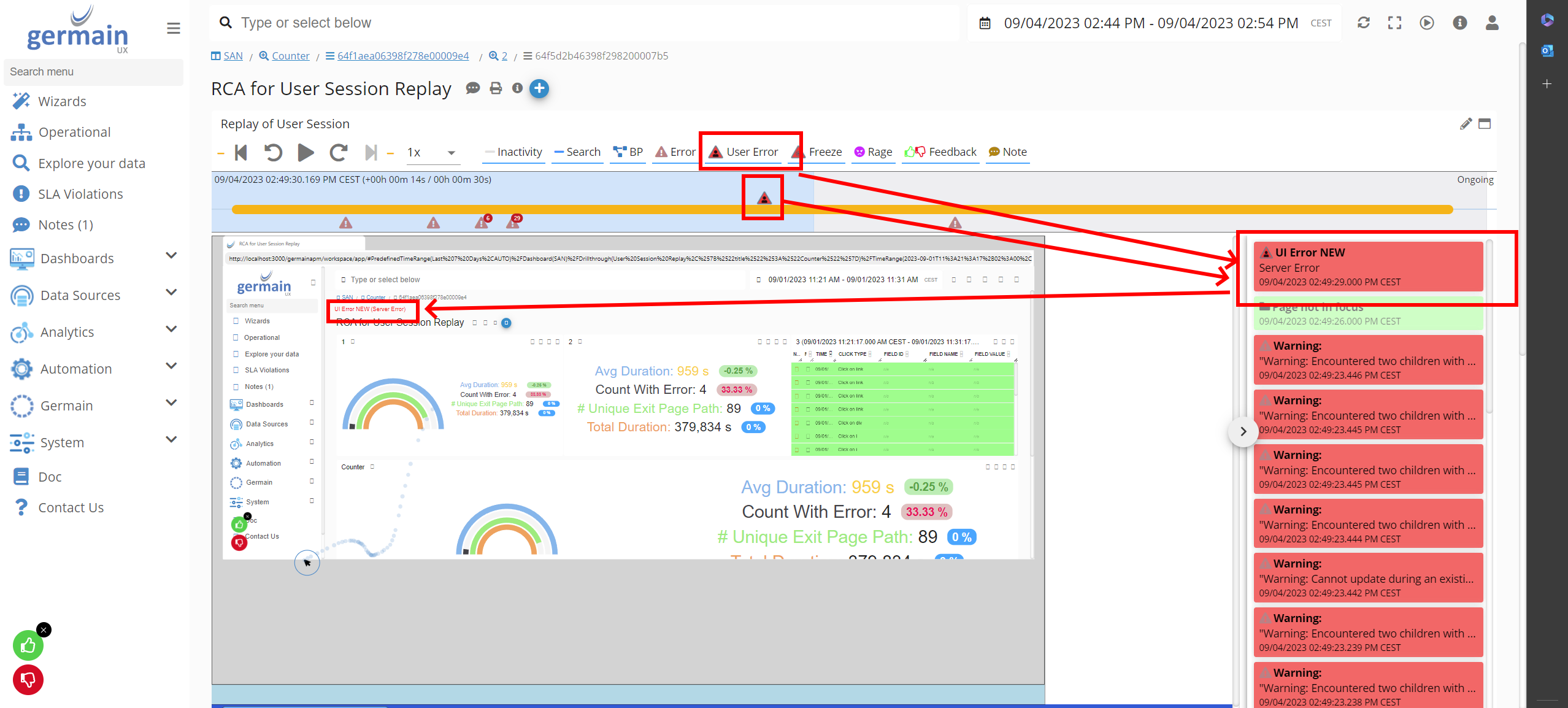Expand the Data Sources menu section
Image resolution: width=1568 pixels, height=708 pixels.
coord(171,293)
